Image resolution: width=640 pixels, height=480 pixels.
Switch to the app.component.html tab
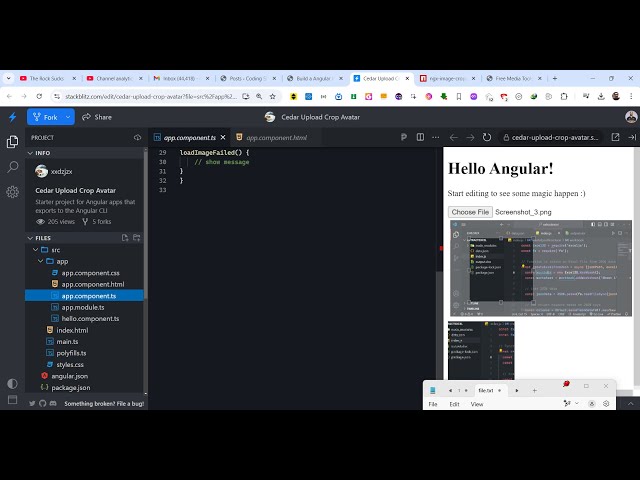[277, 137]
